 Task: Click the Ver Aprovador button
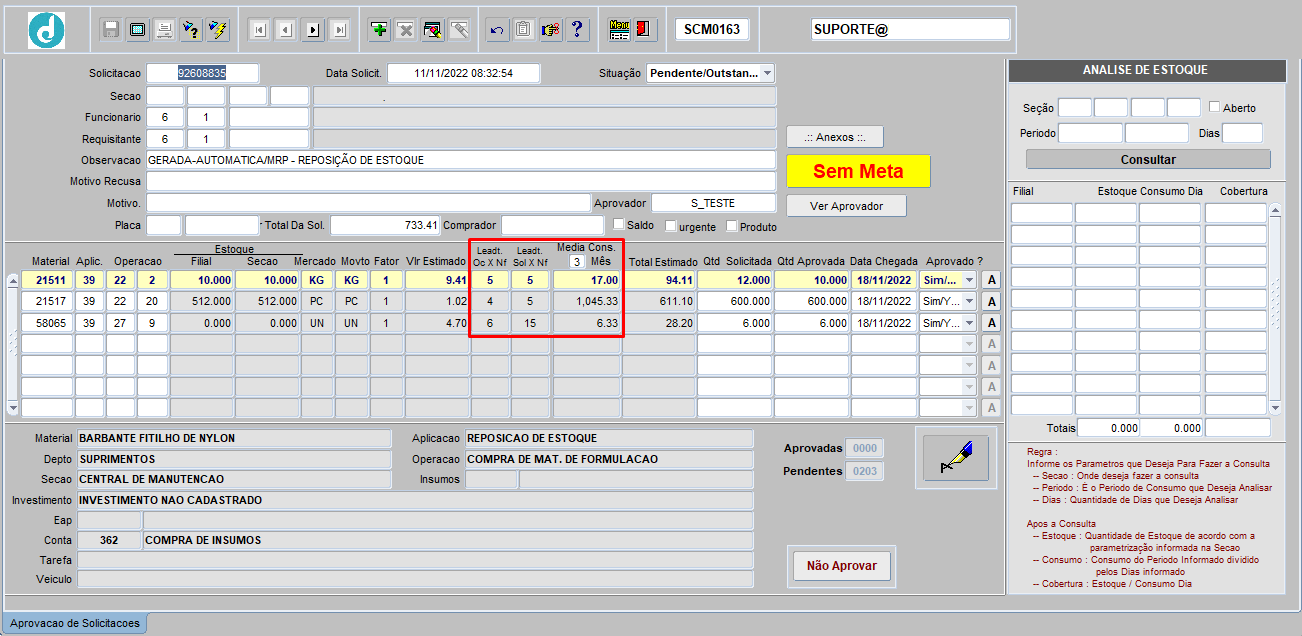[846, 205]
